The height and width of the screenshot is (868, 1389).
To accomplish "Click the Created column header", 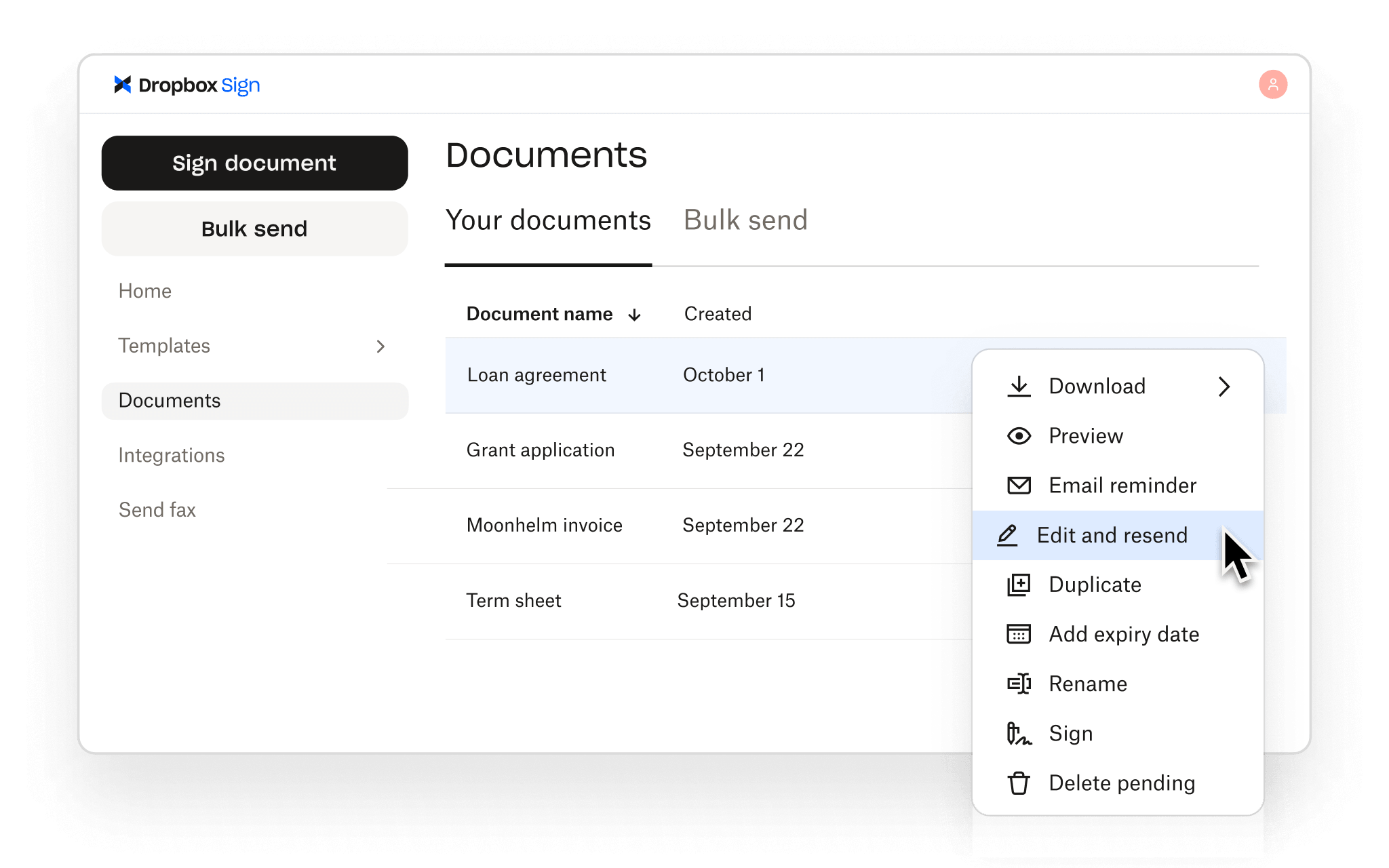I will pos(718,314).
